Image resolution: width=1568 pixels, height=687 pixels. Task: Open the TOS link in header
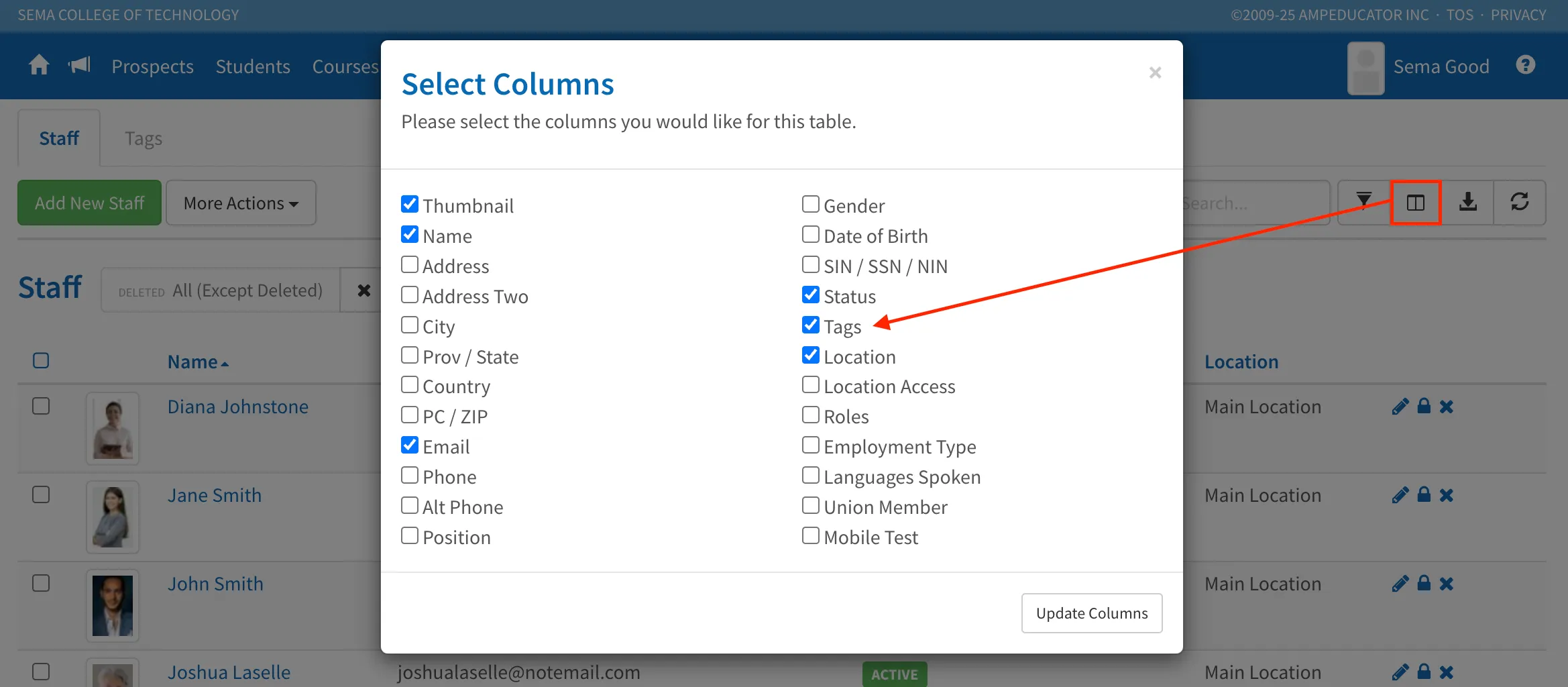tap(1459, 15)
